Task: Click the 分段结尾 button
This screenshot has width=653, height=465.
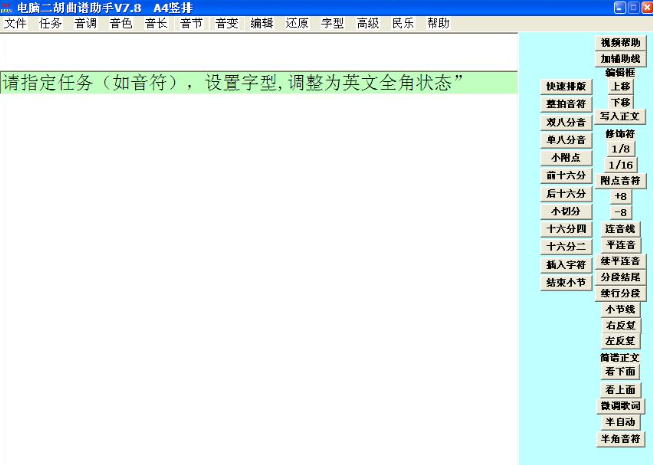Action: [621, 277]
